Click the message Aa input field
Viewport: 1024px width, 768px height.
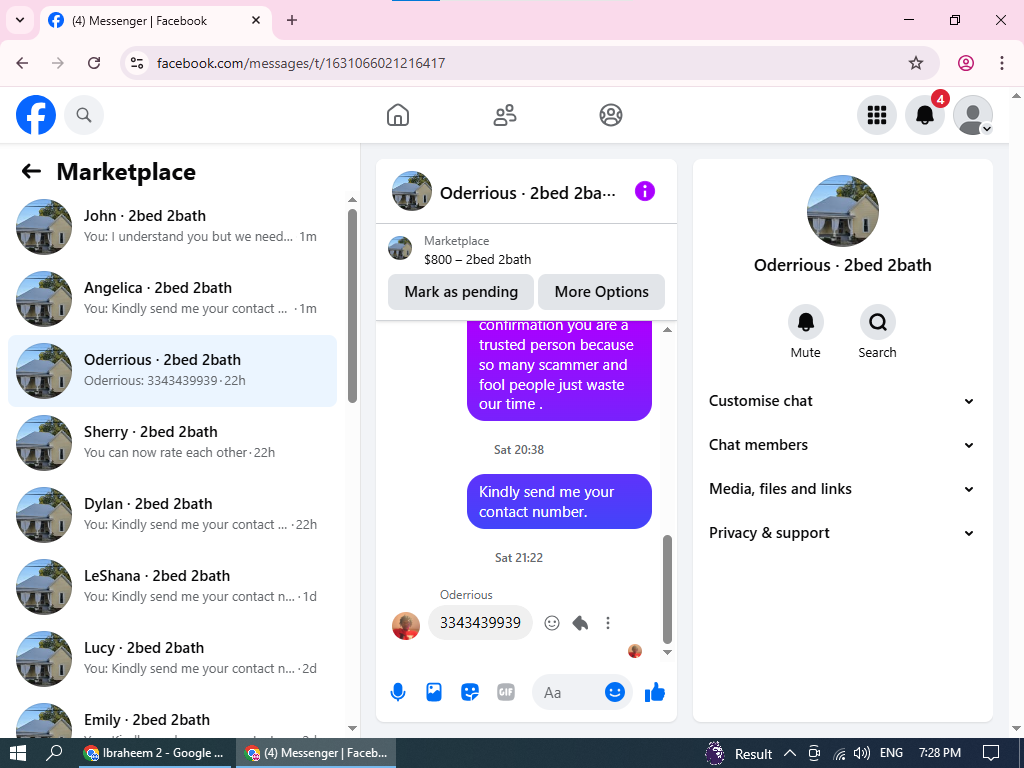pos(567,692)
